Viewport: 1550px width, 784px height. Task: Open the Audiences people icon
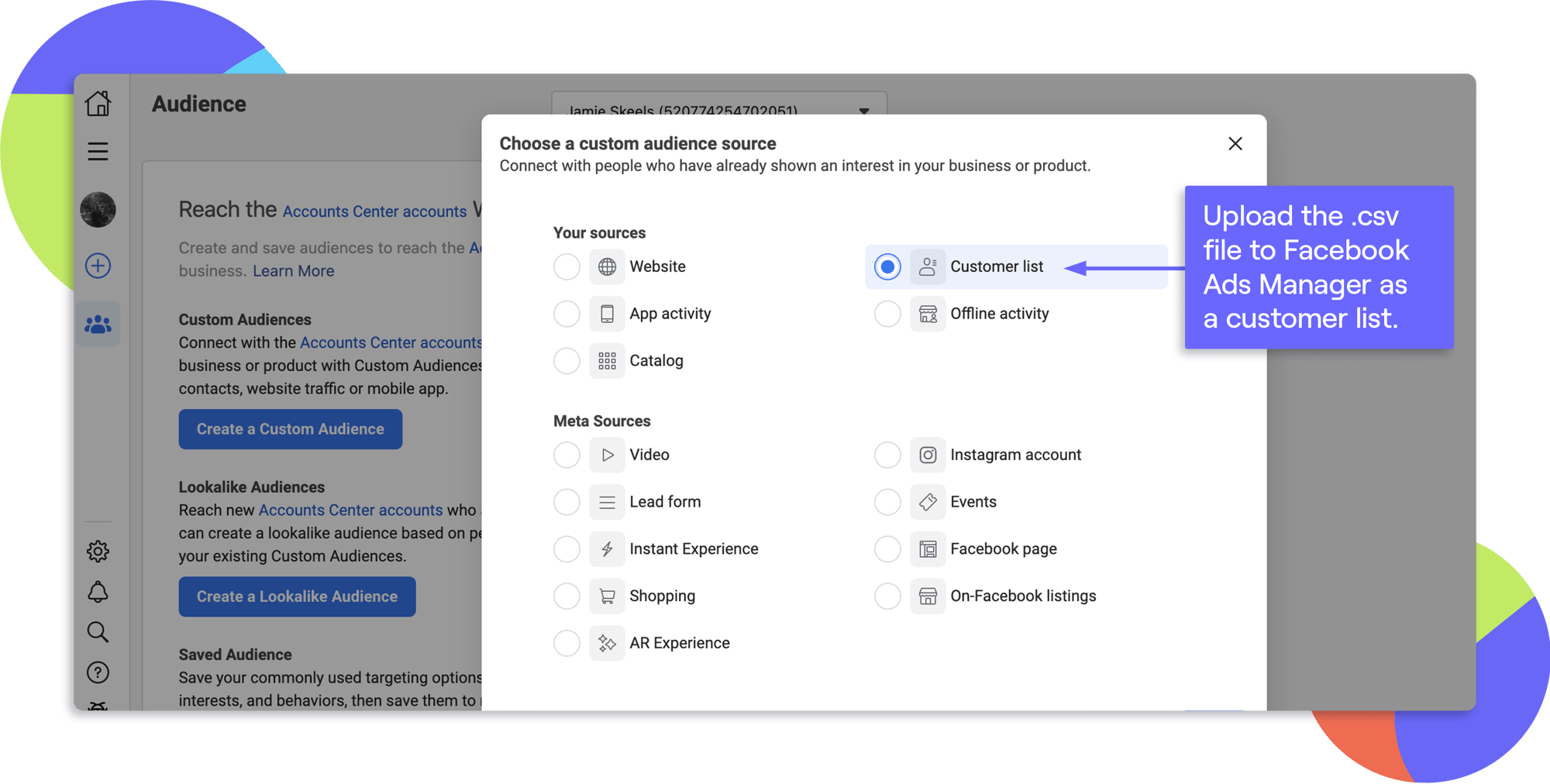click(98, 325)
